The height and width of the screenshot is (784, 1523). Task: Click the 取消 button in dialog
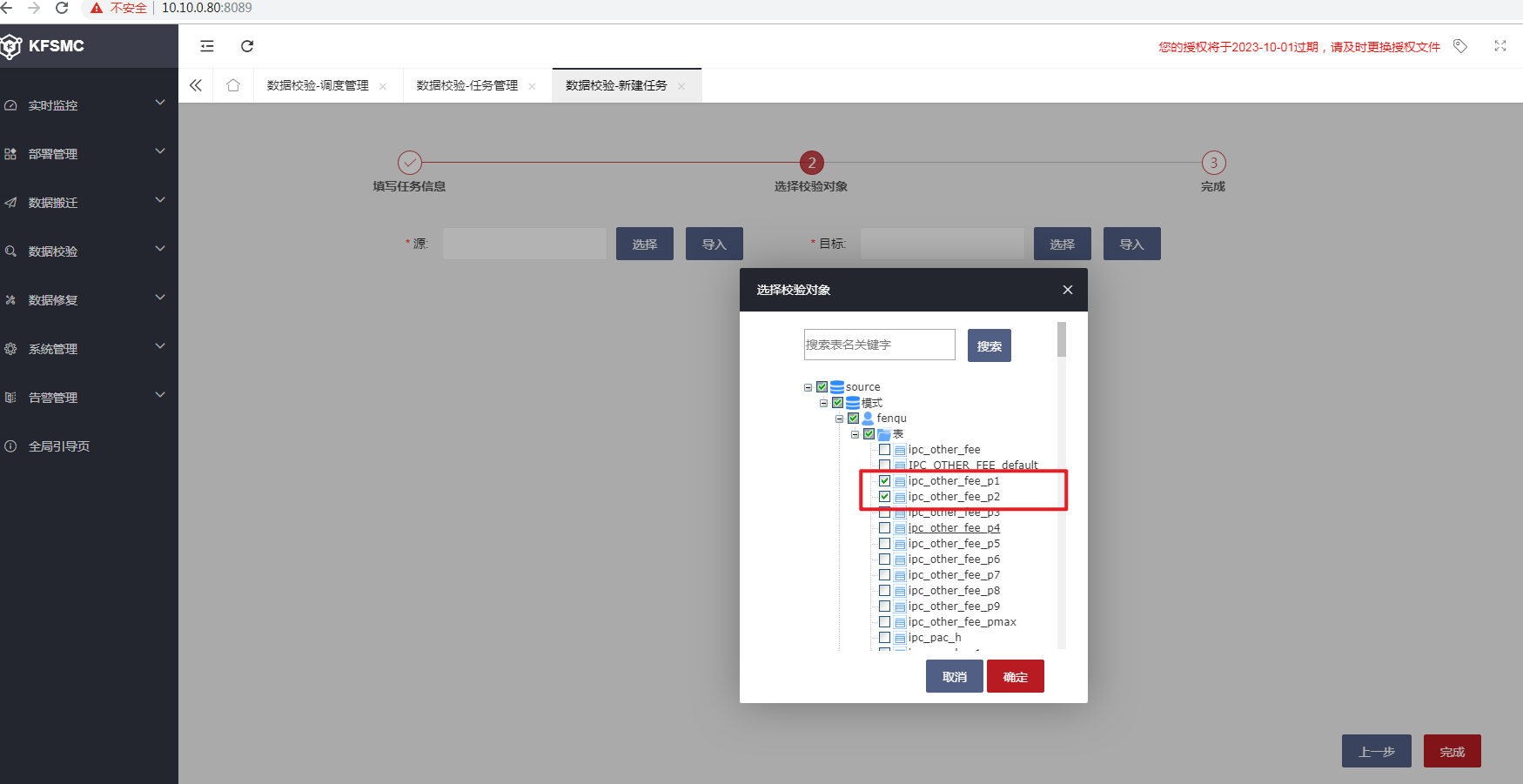pos(954,676)
